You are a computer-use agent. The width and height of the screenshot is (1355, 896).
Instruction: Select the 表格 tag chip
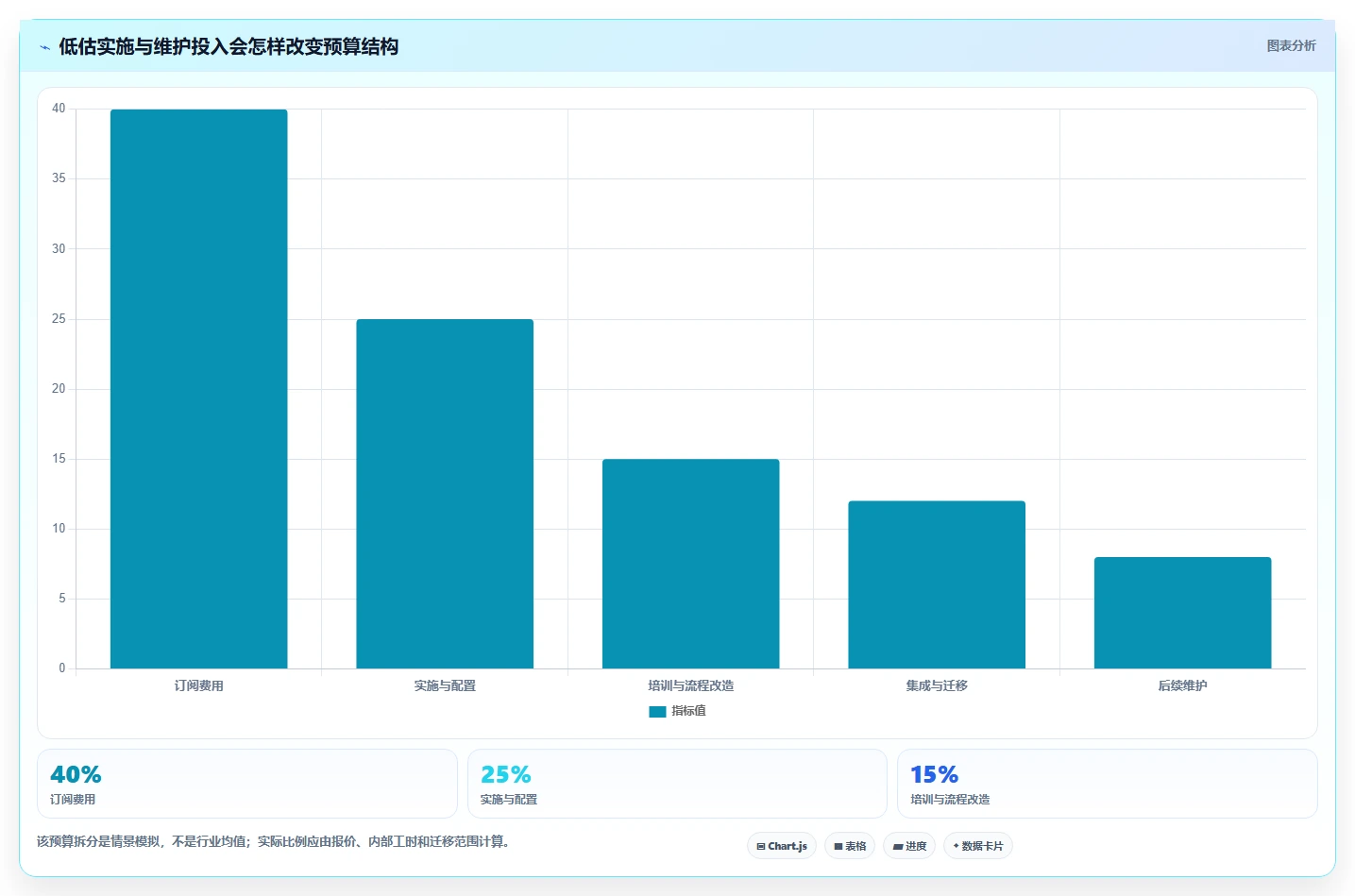coord(850,846)
